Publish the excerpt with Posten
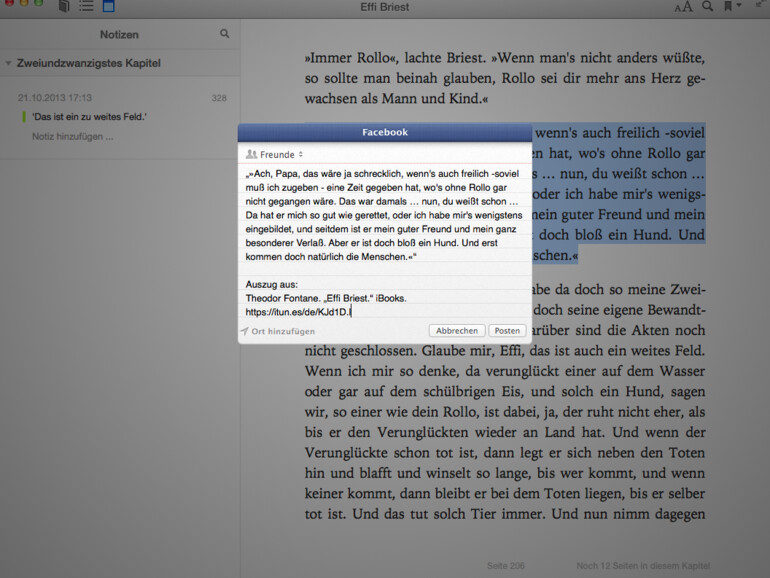Image resolution: width=770 pixels, height=578 pixels. [507, 331]
